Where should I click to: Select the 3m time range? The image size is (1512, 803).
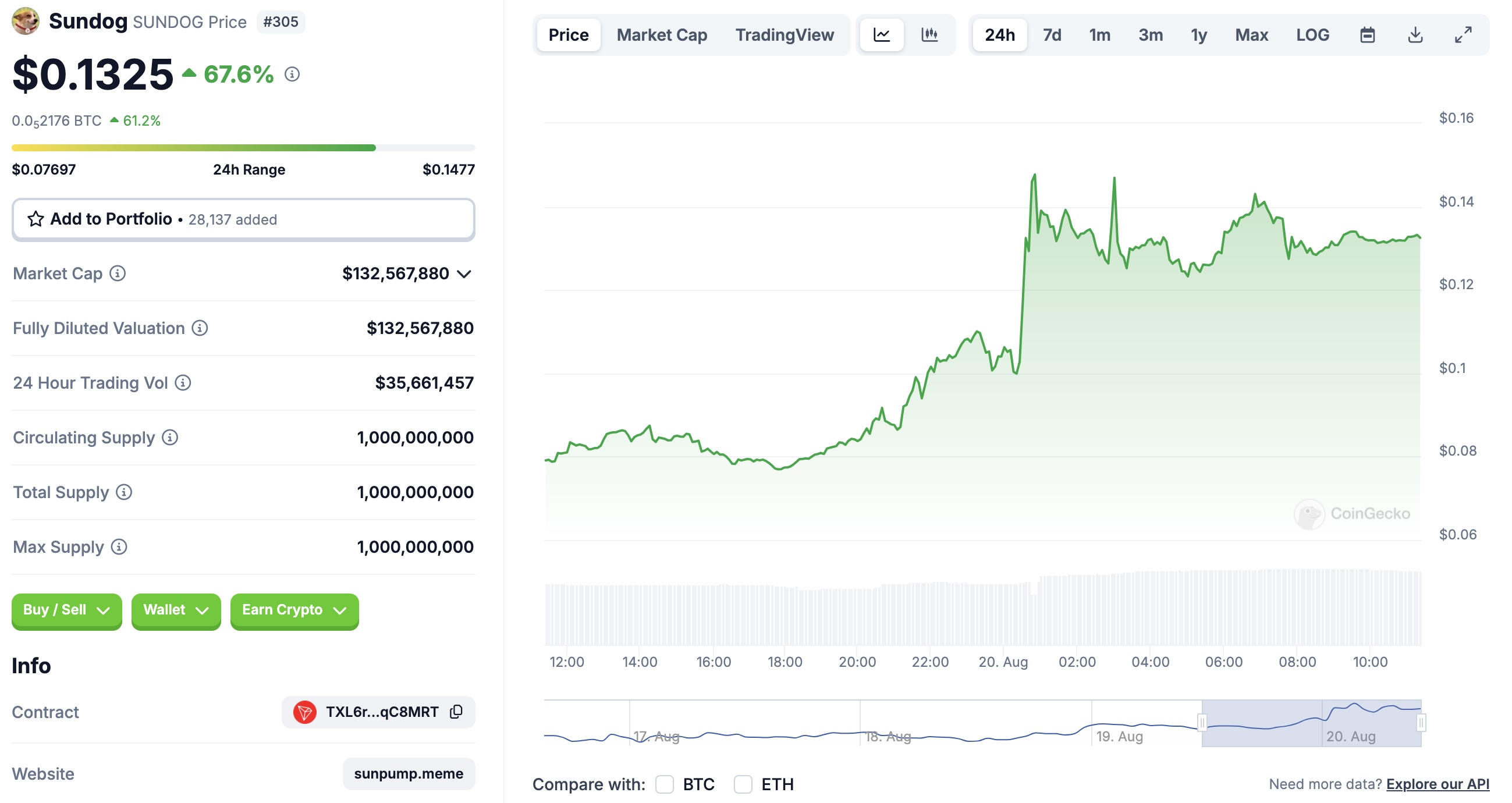(1151, 35)
